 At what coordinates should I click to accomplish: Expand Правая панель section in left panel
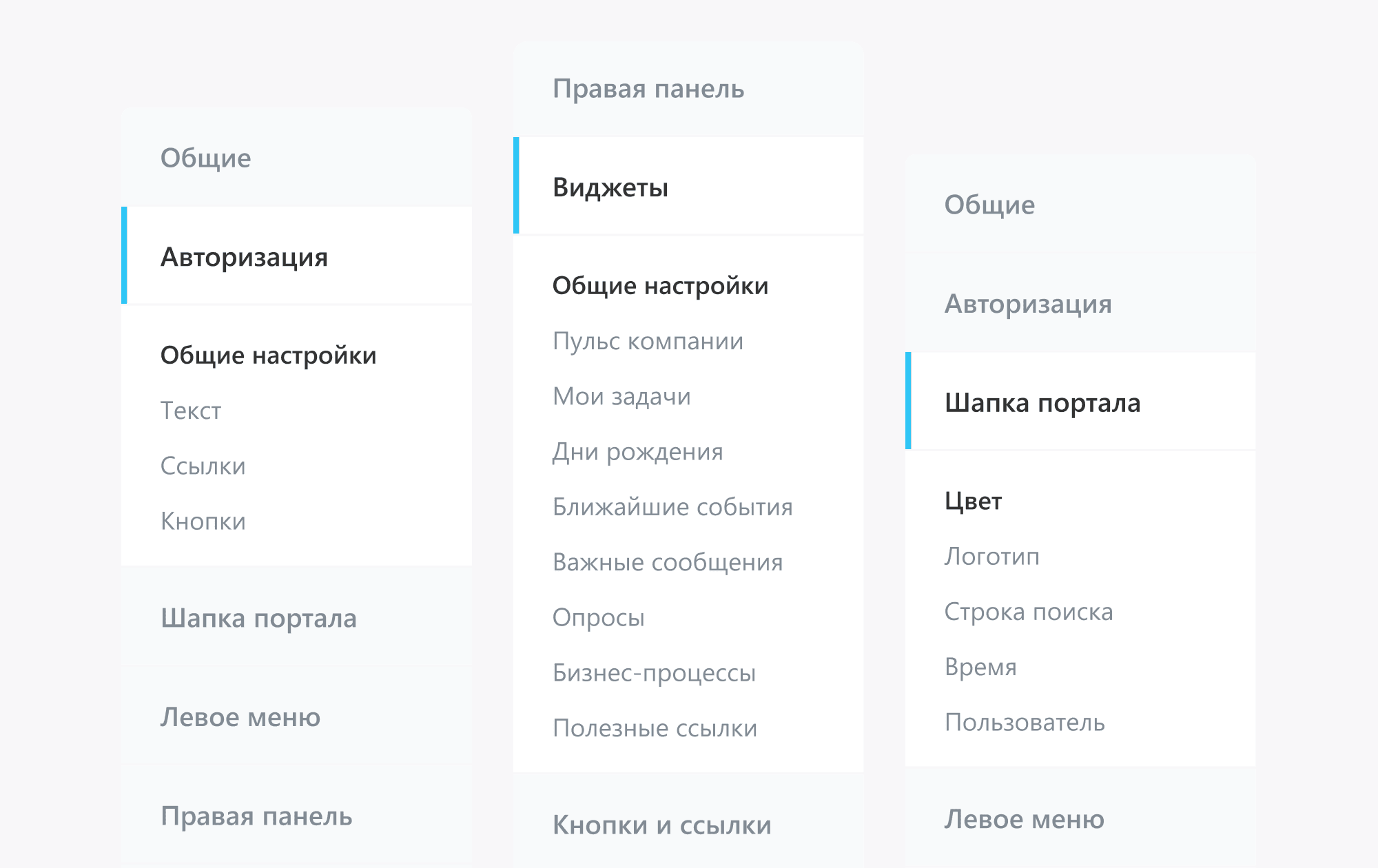click(x=256, y=816)
